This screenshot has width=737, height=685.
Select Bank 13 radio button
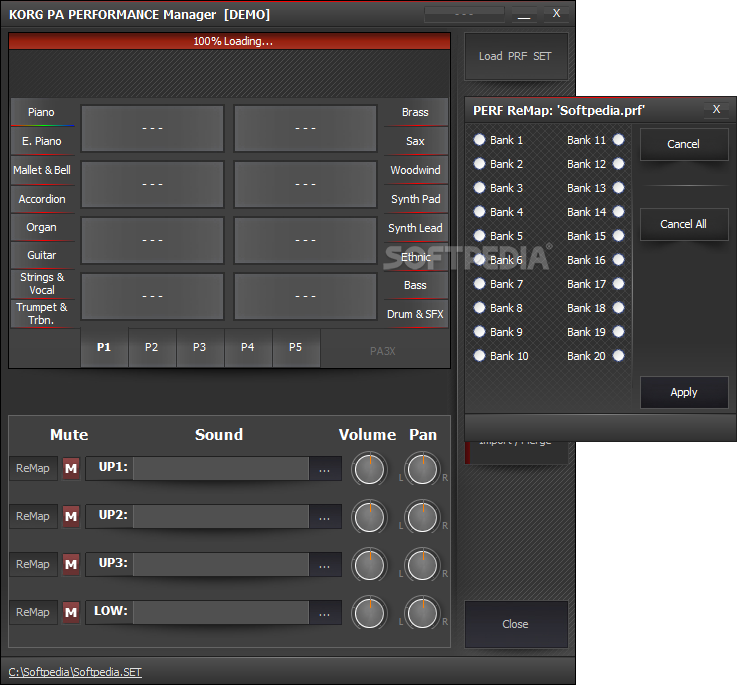point(619,188)
